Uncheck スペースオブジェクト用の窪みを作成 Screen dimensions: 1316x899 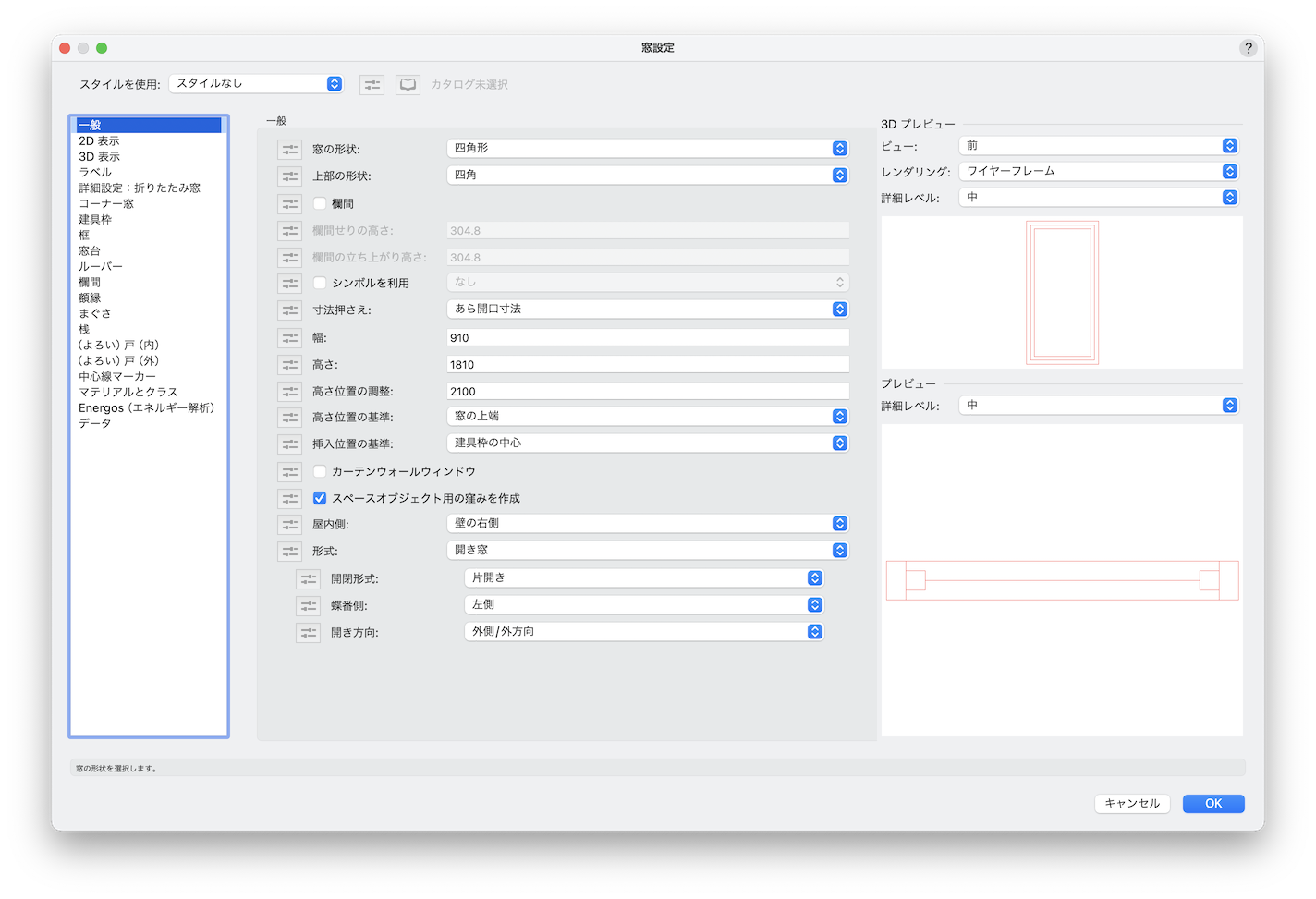click(x=320, y=498)
